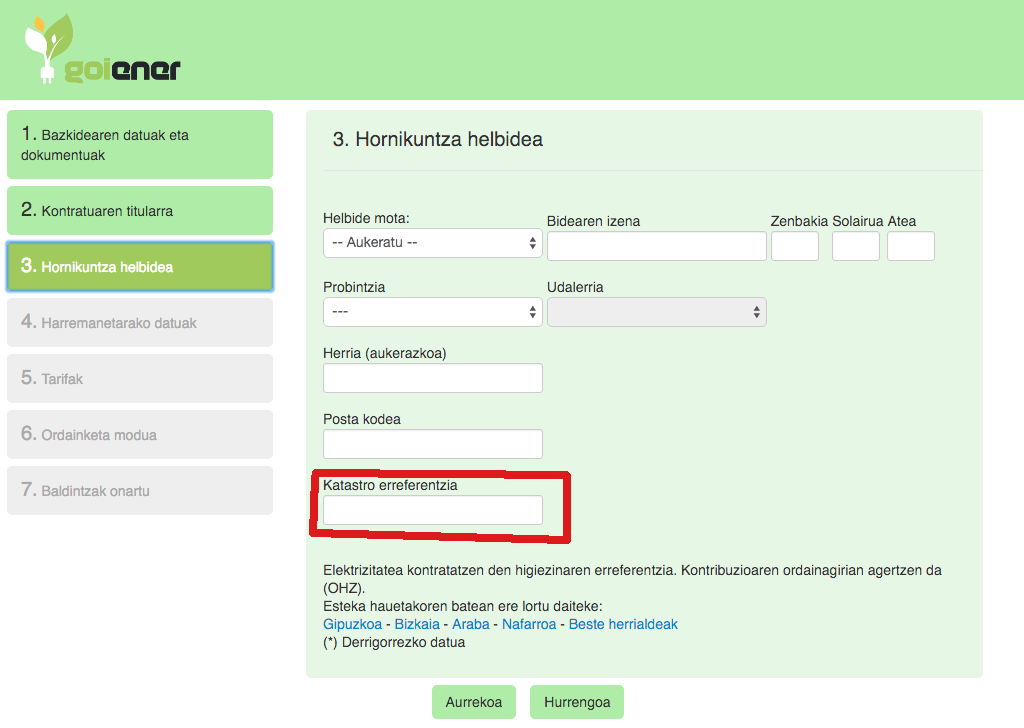Click step 4 Harremanetarako datuak
The image size is (1024, 728).
[140, 323]
